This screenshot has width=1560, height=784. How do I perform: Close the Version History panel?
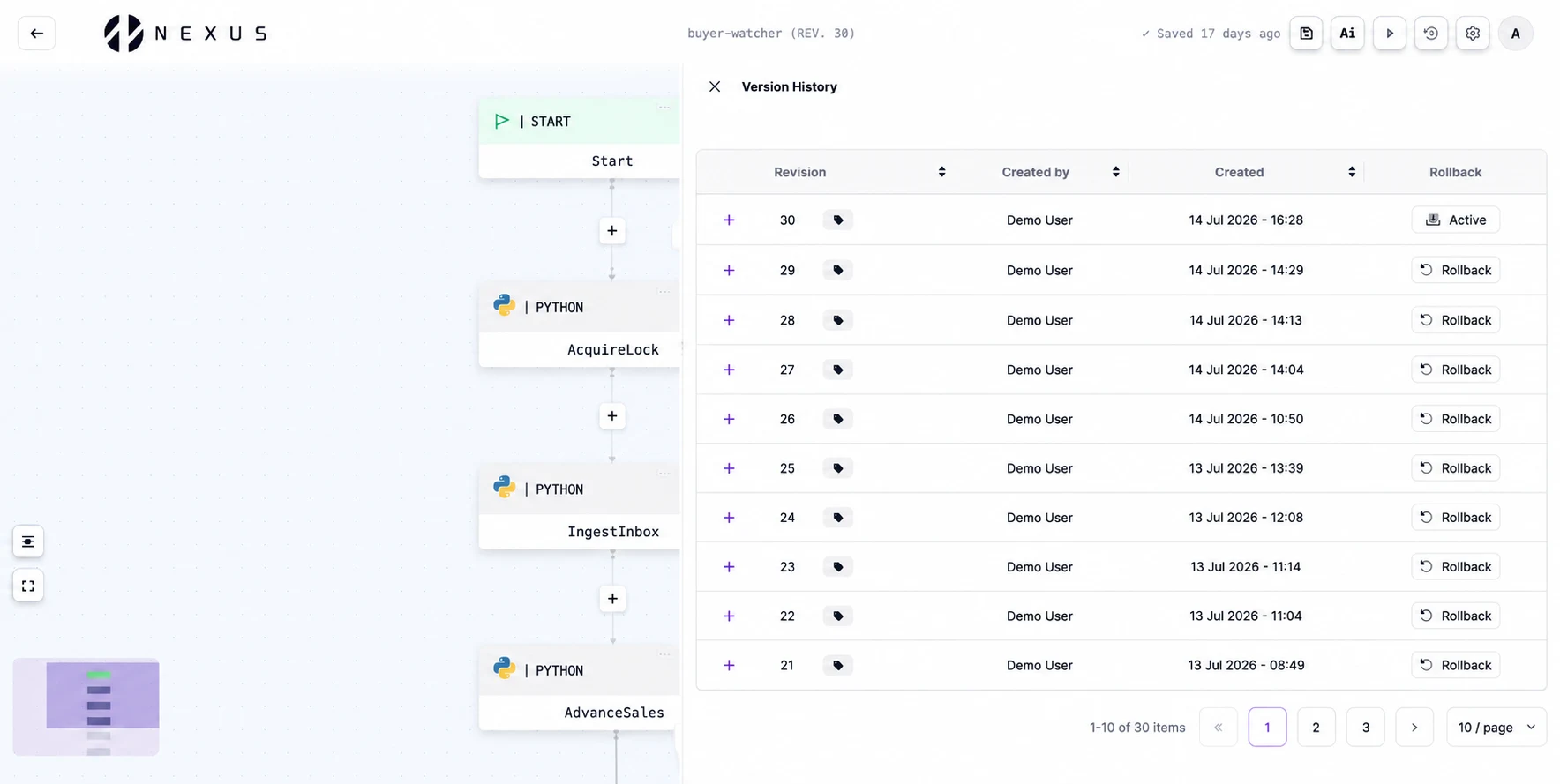click(715, 86)
